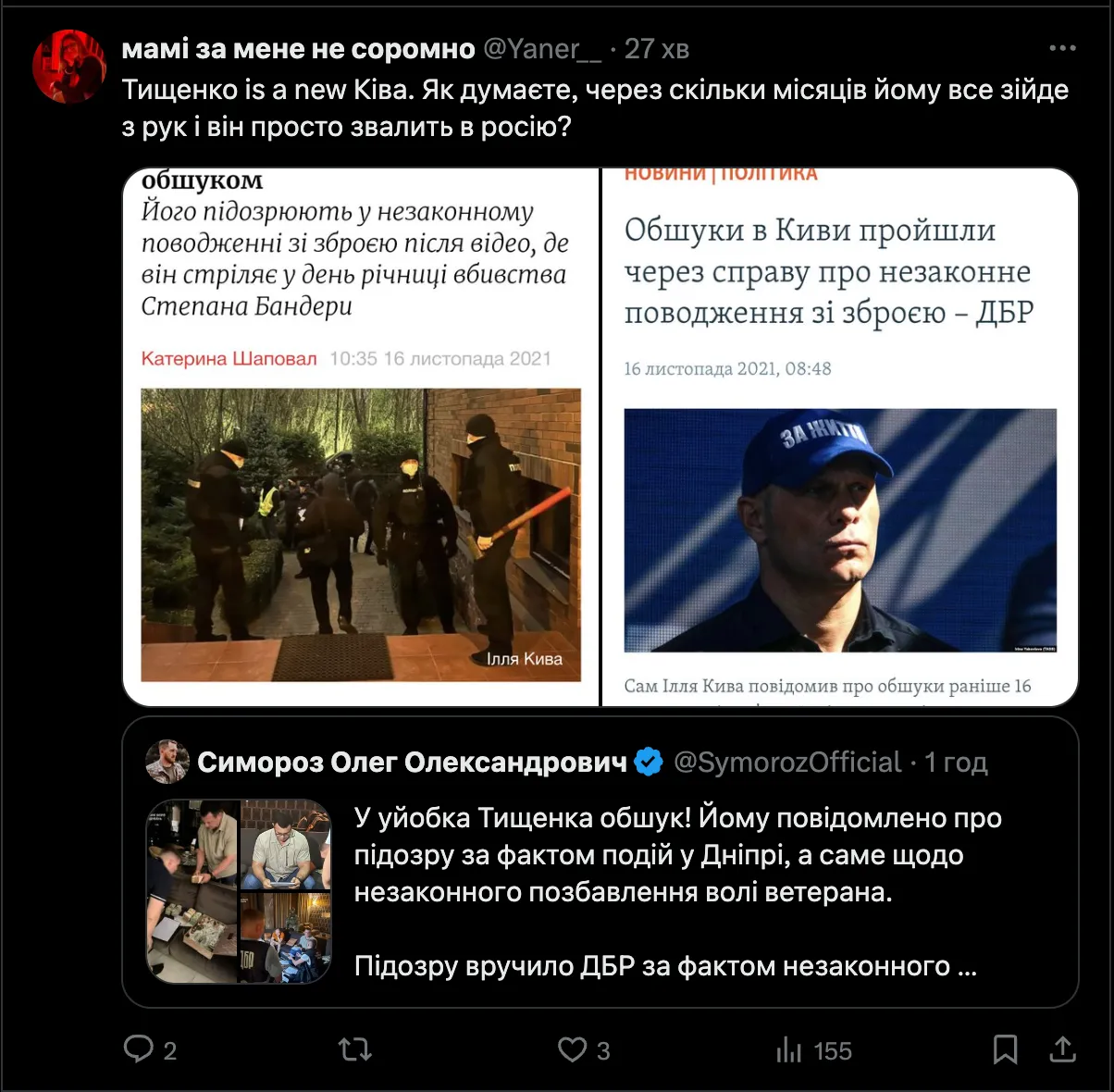Bookmark this tweet

(1006, 1049)
